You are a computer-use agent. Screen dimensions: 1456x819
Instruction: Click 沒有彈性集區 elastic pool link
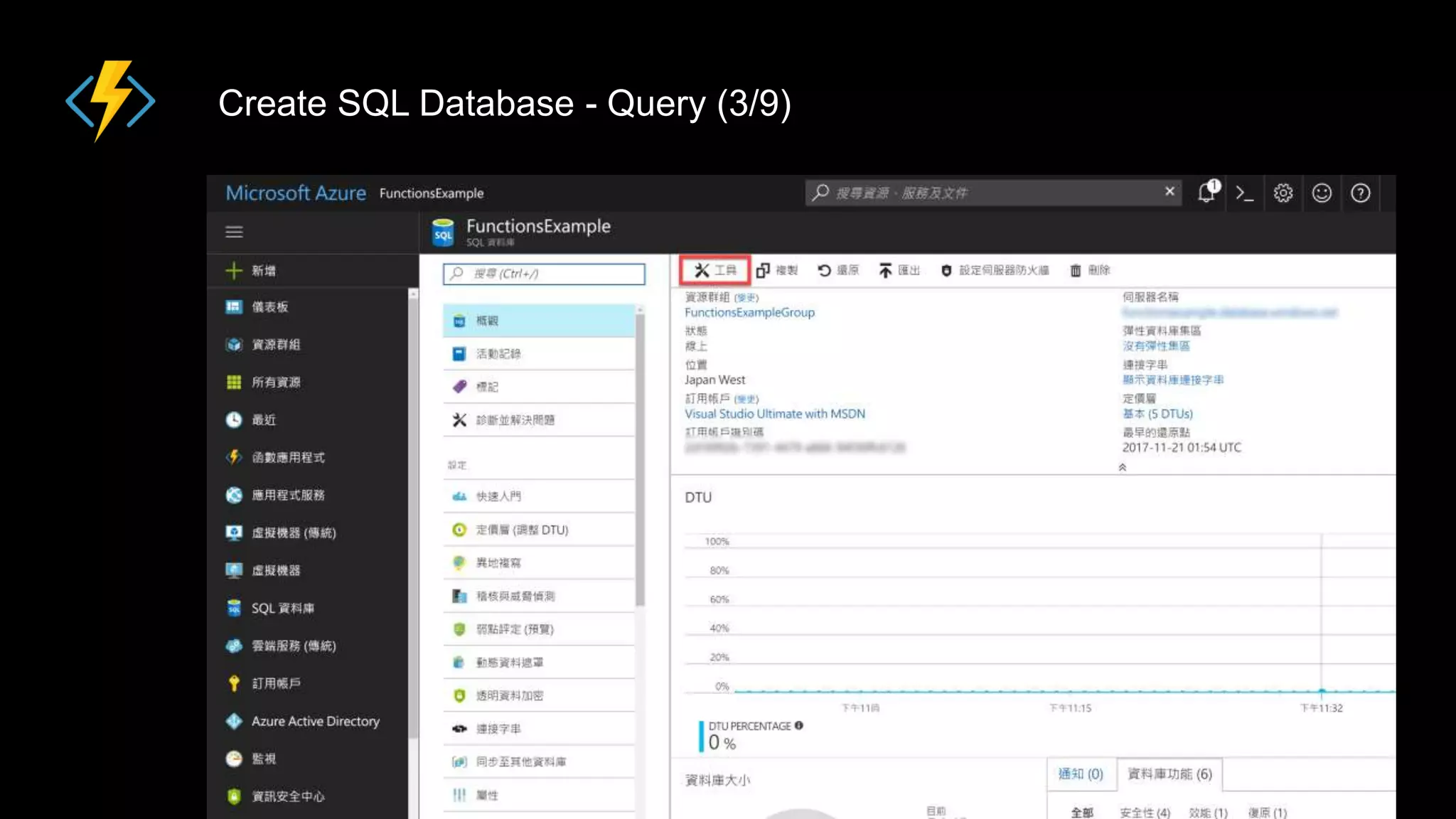(1156, 346)
